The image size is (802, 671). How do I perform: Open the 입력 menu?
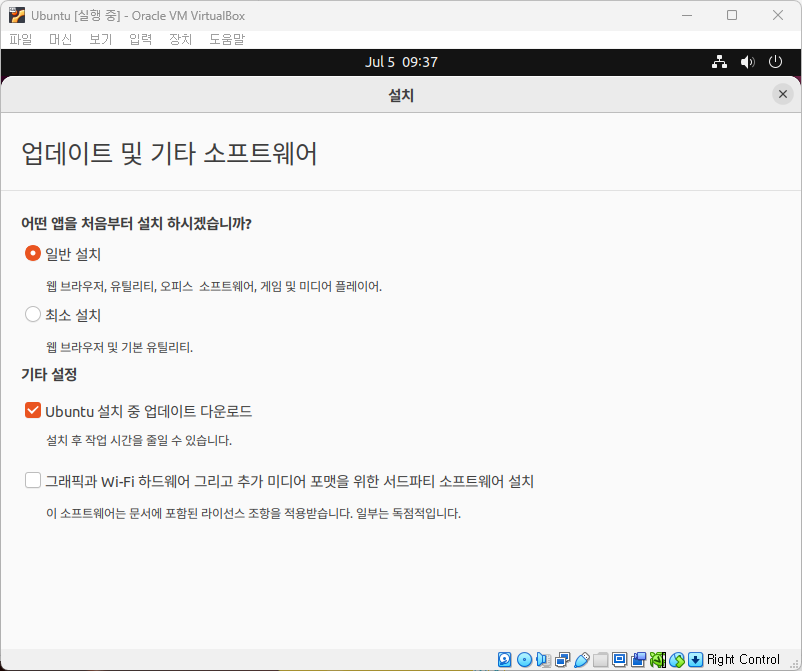coord(141,39)
